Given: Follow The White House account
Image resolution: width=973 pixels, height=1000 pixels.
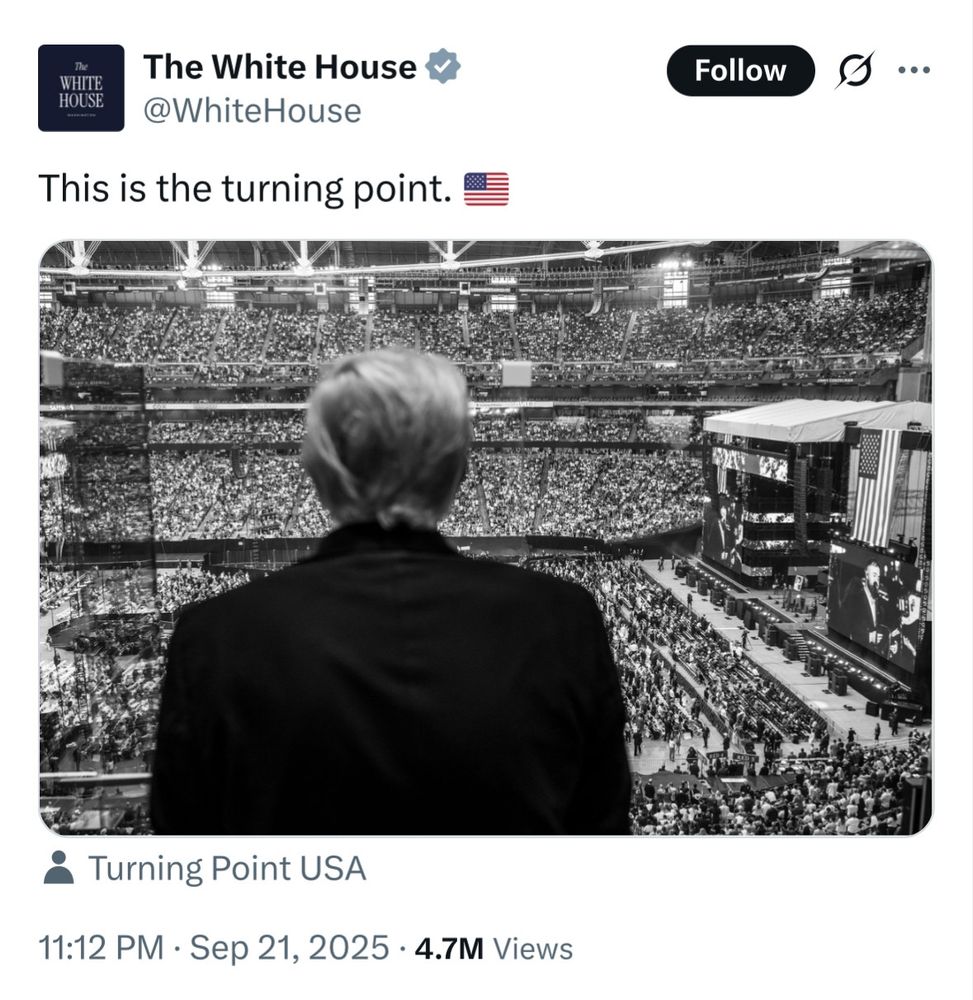Looking at the screenshot, I should pos(740,70).
